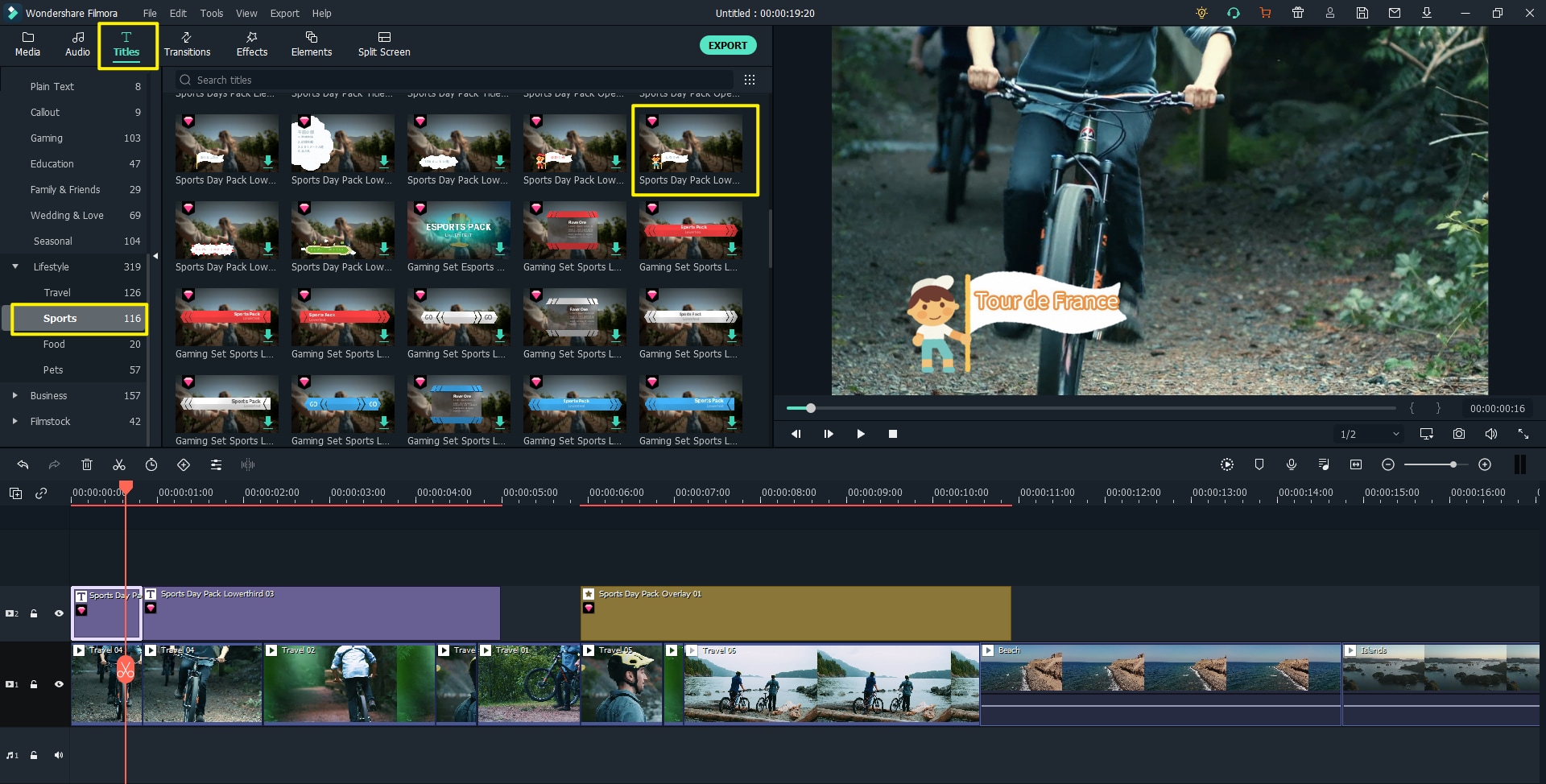Select Sports Day Pack Lowerthird 03 clip
Viewport: 1546px width, 784px height.
coord(321,613)
